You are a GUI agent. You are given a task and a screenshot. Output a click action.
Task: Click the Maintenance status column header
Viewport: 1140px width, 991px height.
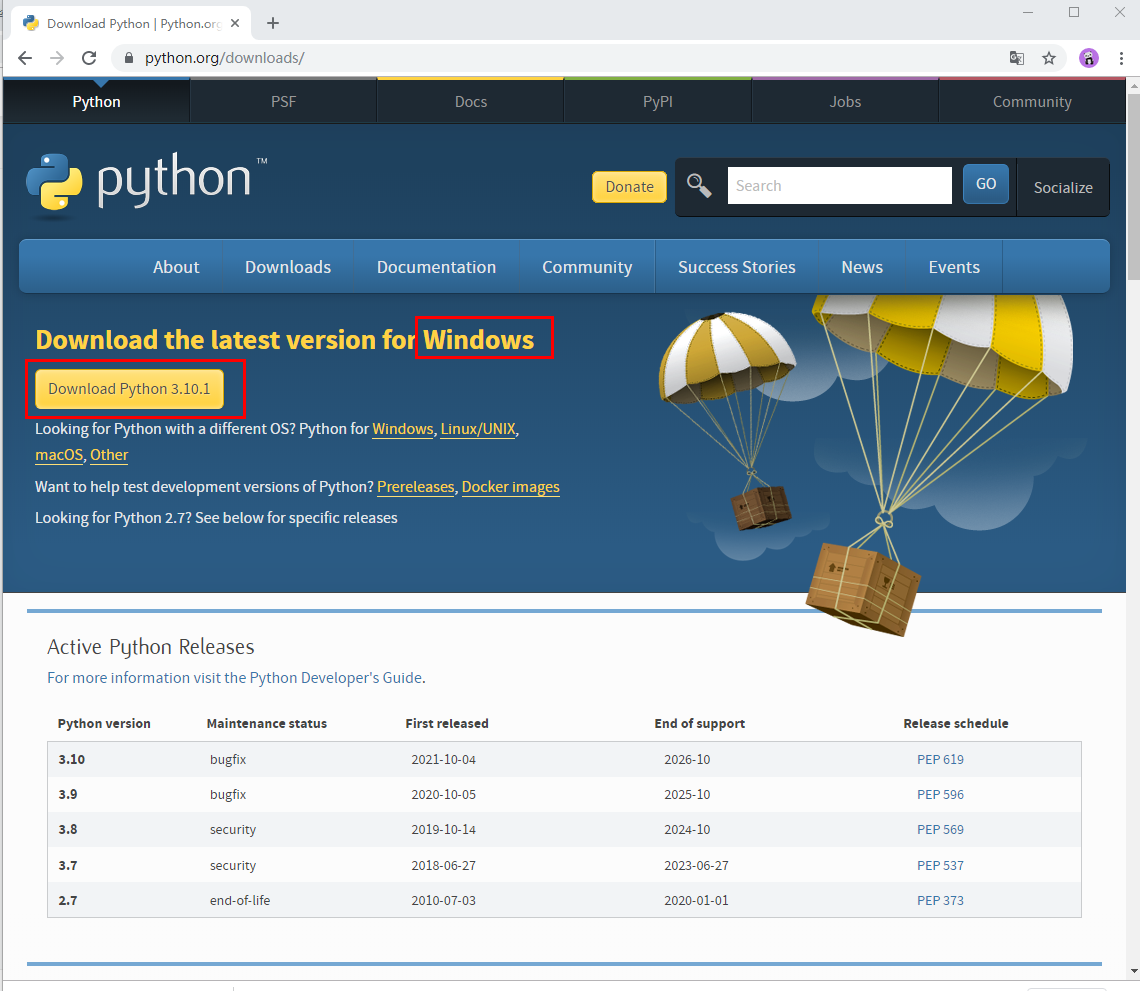click(267, 723)
